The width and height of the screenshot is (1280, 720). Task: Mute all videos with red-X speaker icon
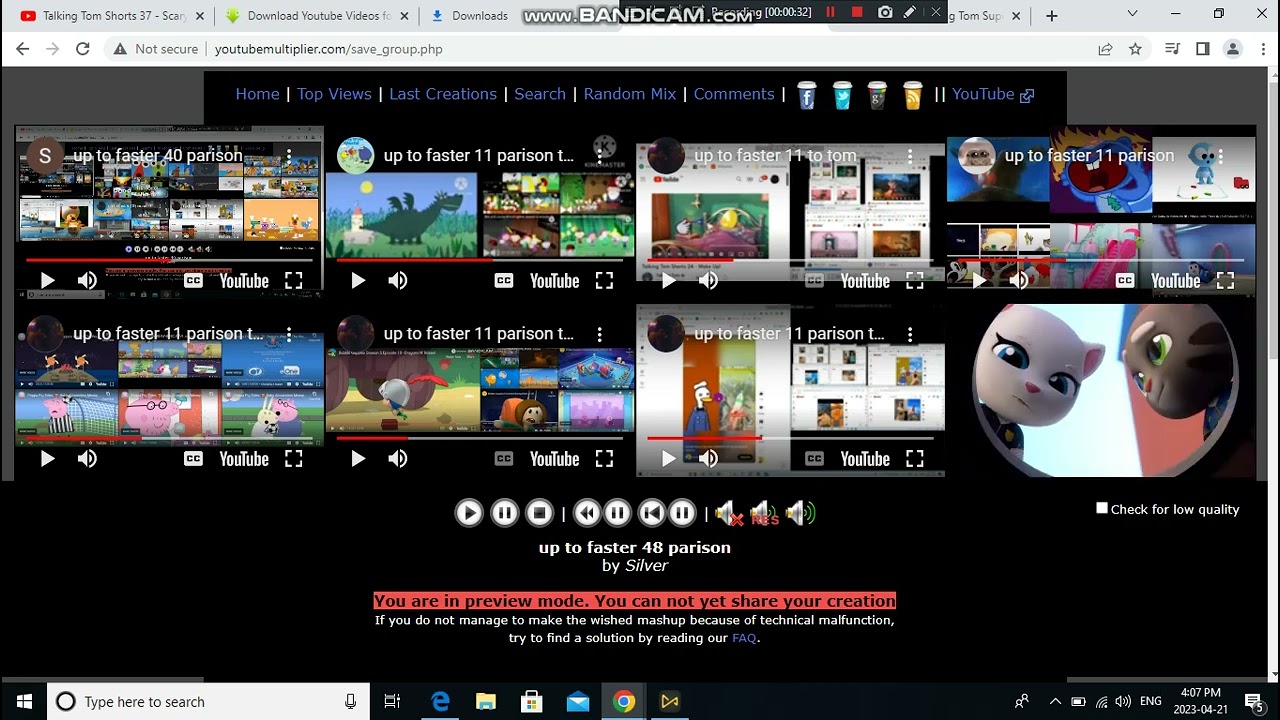click(x=729, y=514)
